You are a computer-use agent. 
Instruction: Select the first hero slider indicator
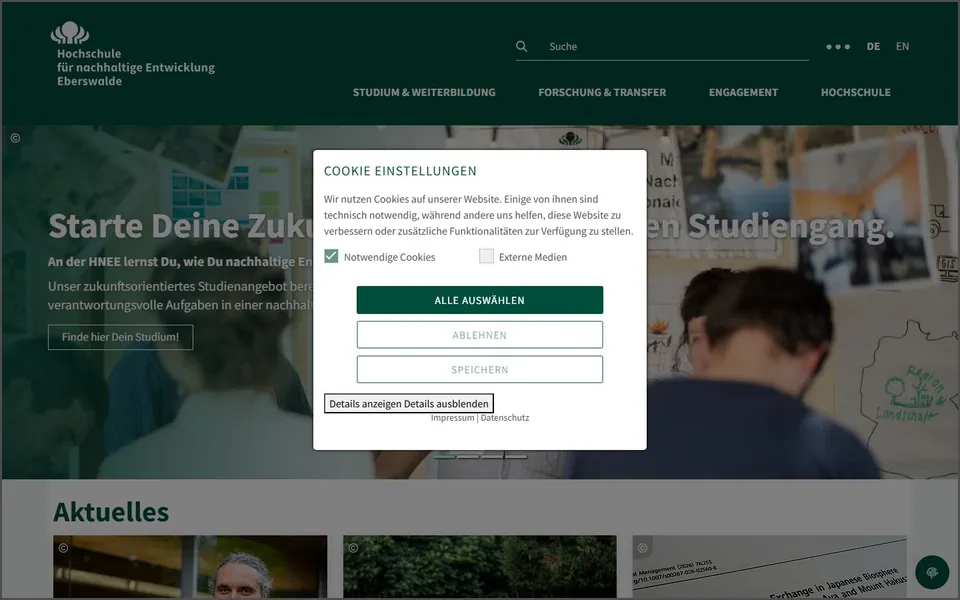(444, 456)
